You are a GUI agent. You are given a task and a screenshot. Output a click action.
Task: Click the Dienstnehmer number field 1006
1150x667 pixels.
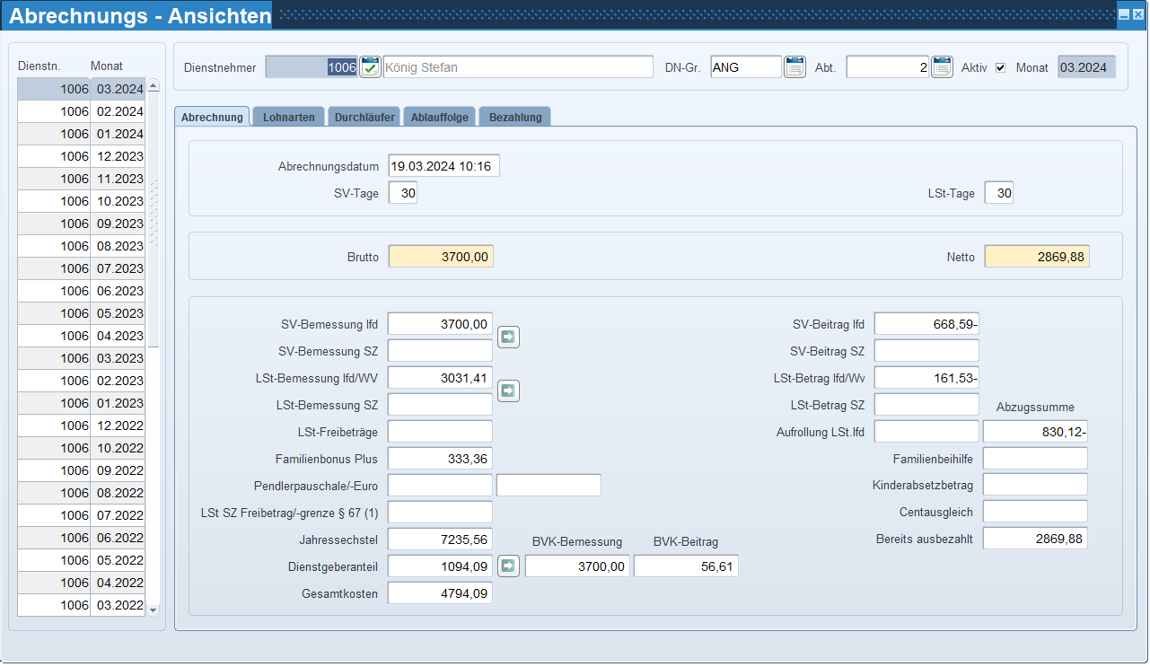pyautogui.click(x=312, y=67)
